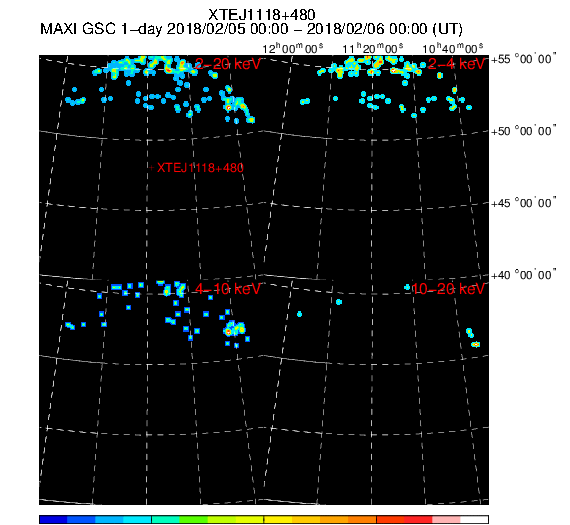Click the 10h40m00s right ascension label
This screenshot has height=525, width=570.
(x=453, y=48)
